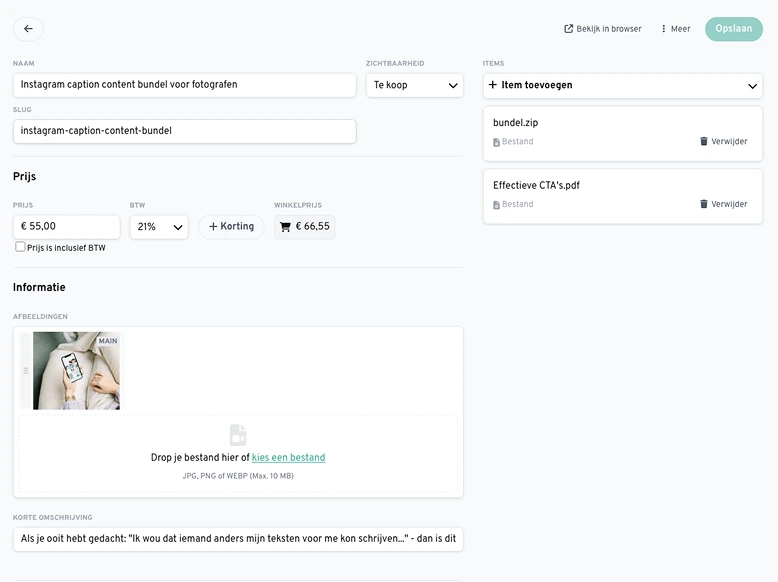Click the Korting add button
This screenshot has width=778, height=582.
click(x=231, y=227)
